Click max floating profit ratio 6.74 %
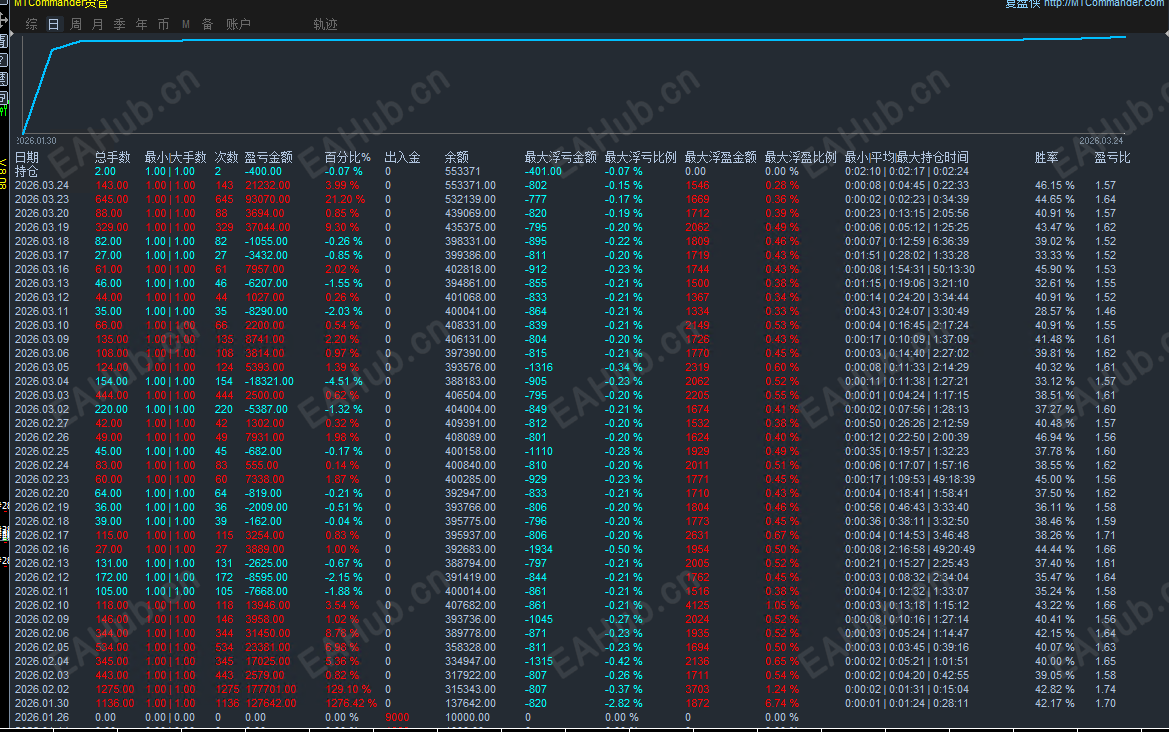Screen dimensions: 1169x732 click(x=782, y=704)
